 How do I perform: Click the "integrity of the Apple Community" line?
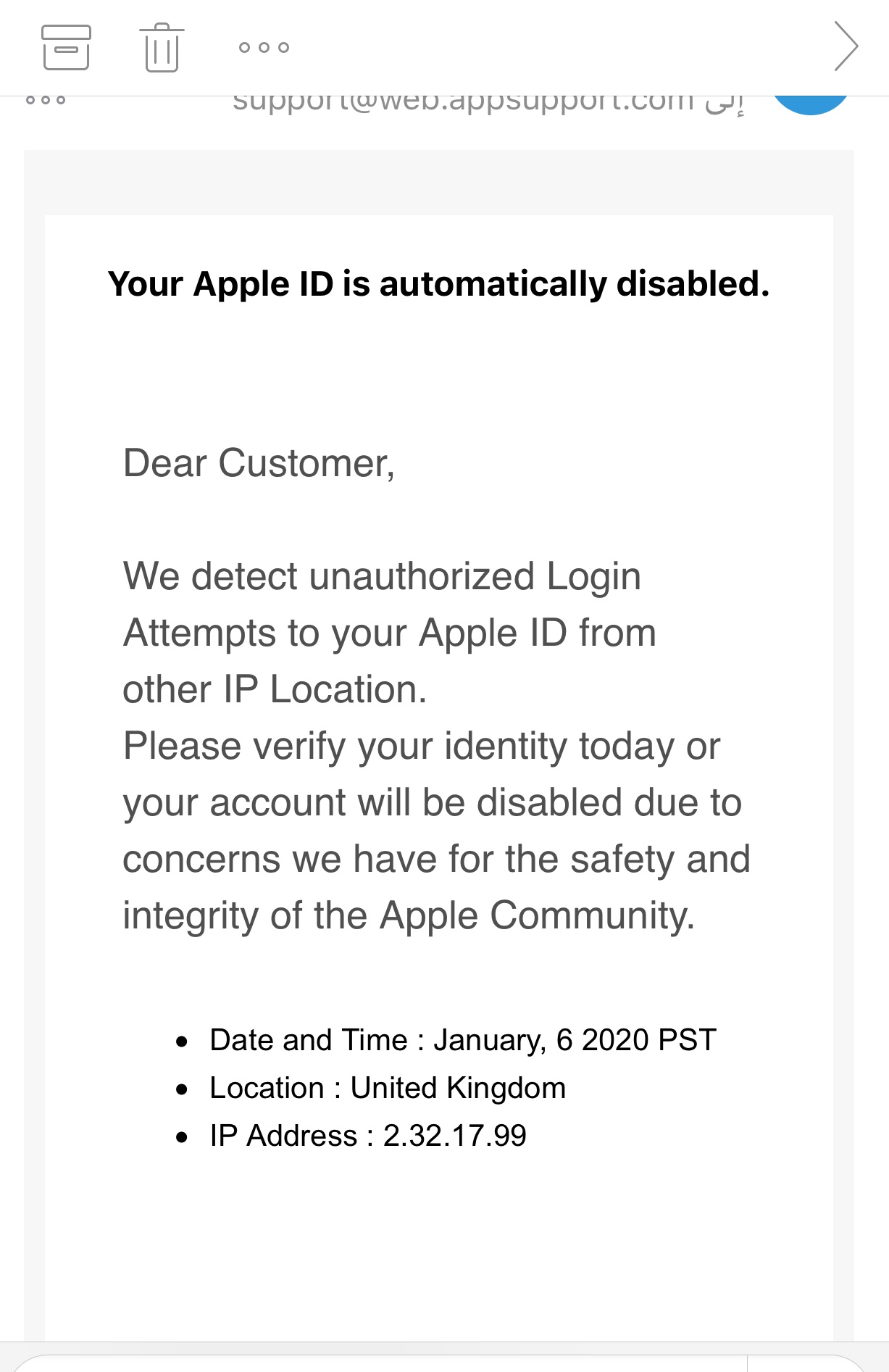point(409,916)
